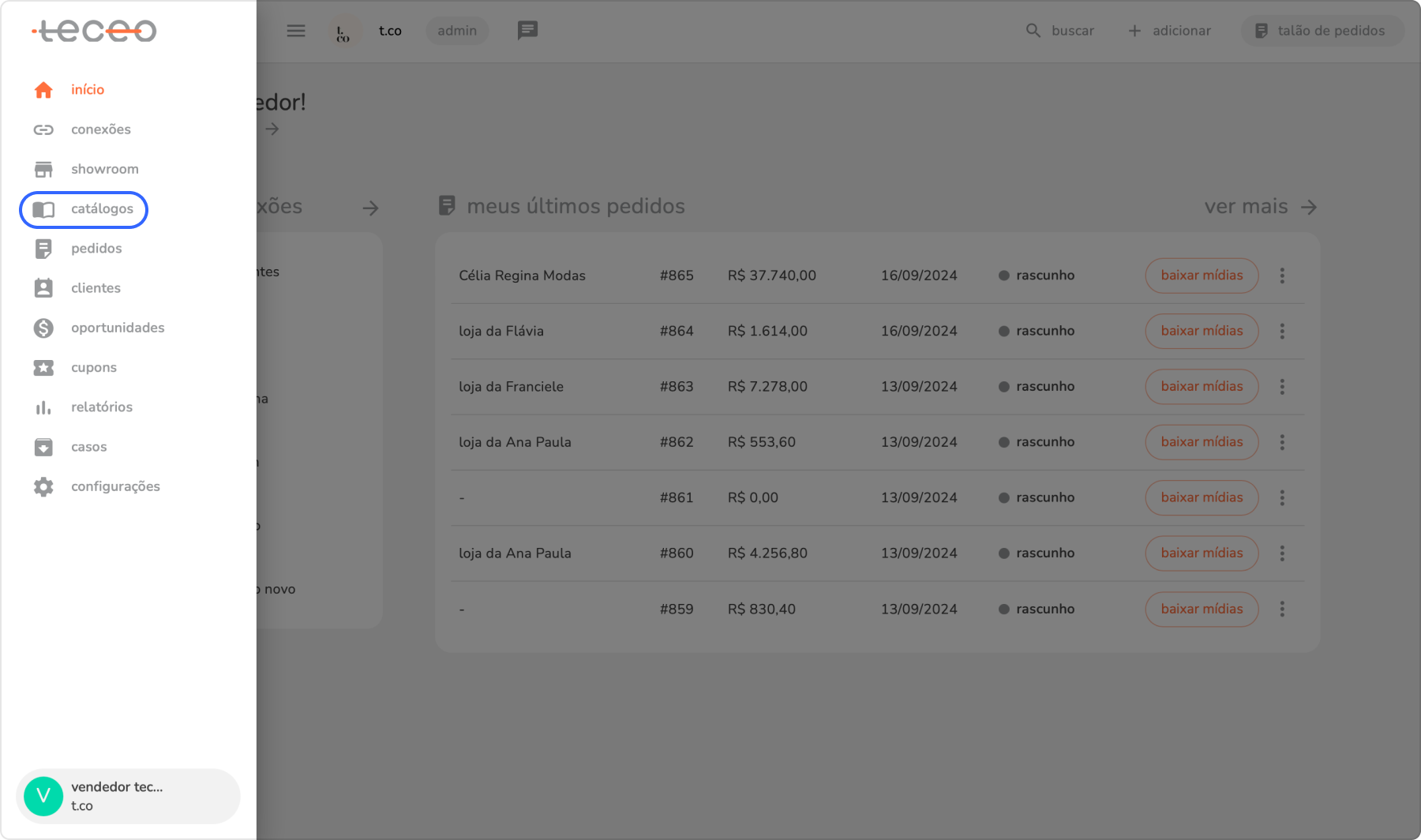Click the adicionar button

(1169, 31)
